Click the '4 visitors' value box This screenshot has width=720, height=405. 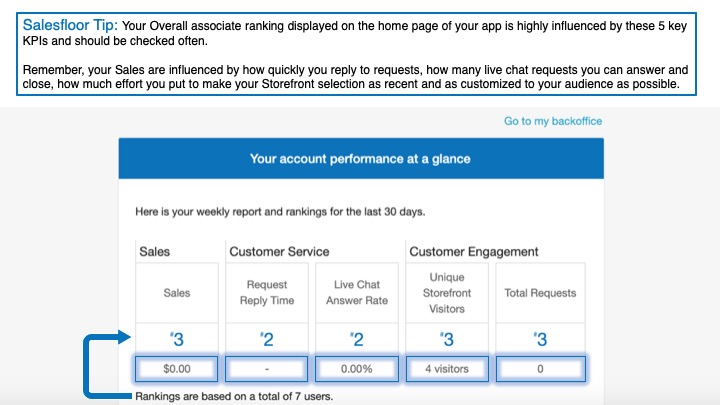[x=447, y=369]
